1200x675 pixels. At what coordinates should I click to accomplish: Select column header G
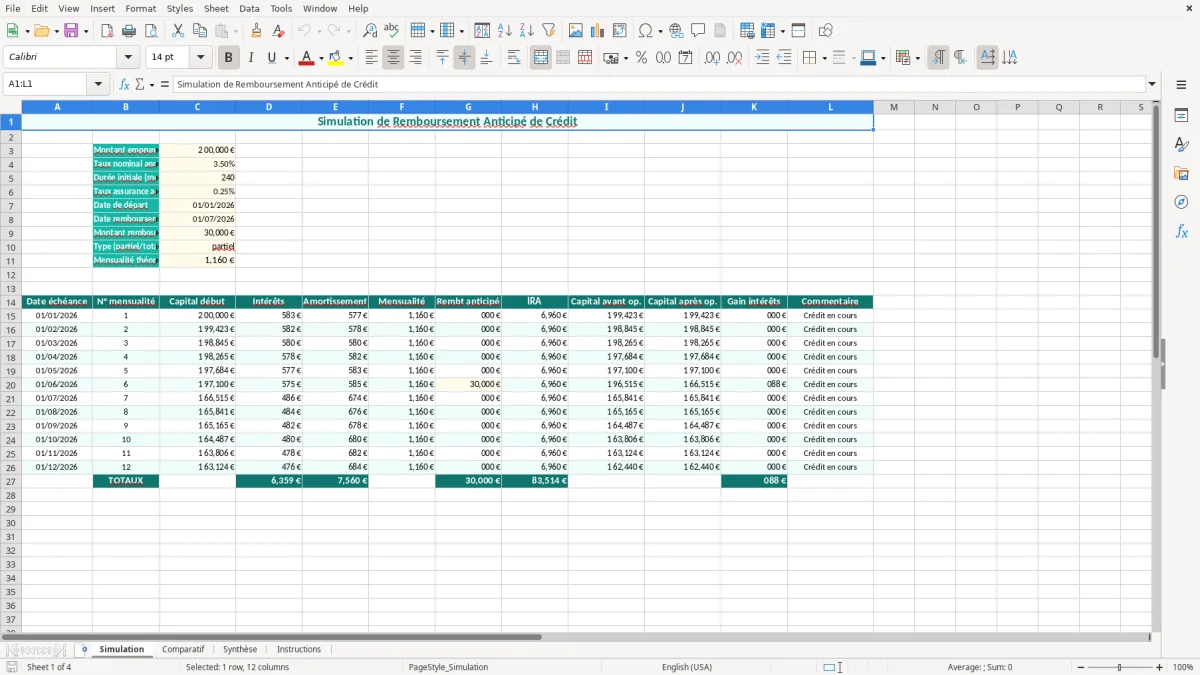(x=468, y=107)
